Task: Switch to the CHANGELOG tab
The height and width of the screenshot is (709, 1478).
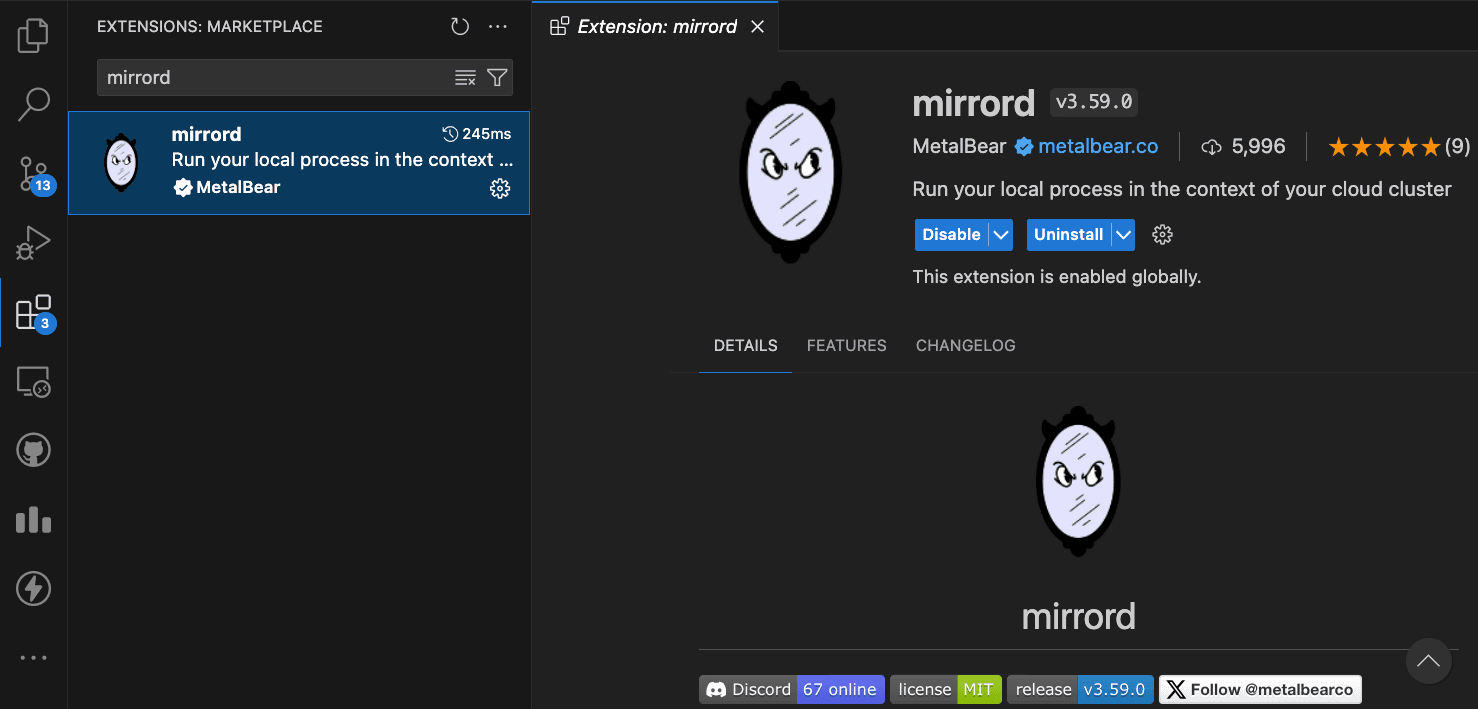Action: point(965,346)
